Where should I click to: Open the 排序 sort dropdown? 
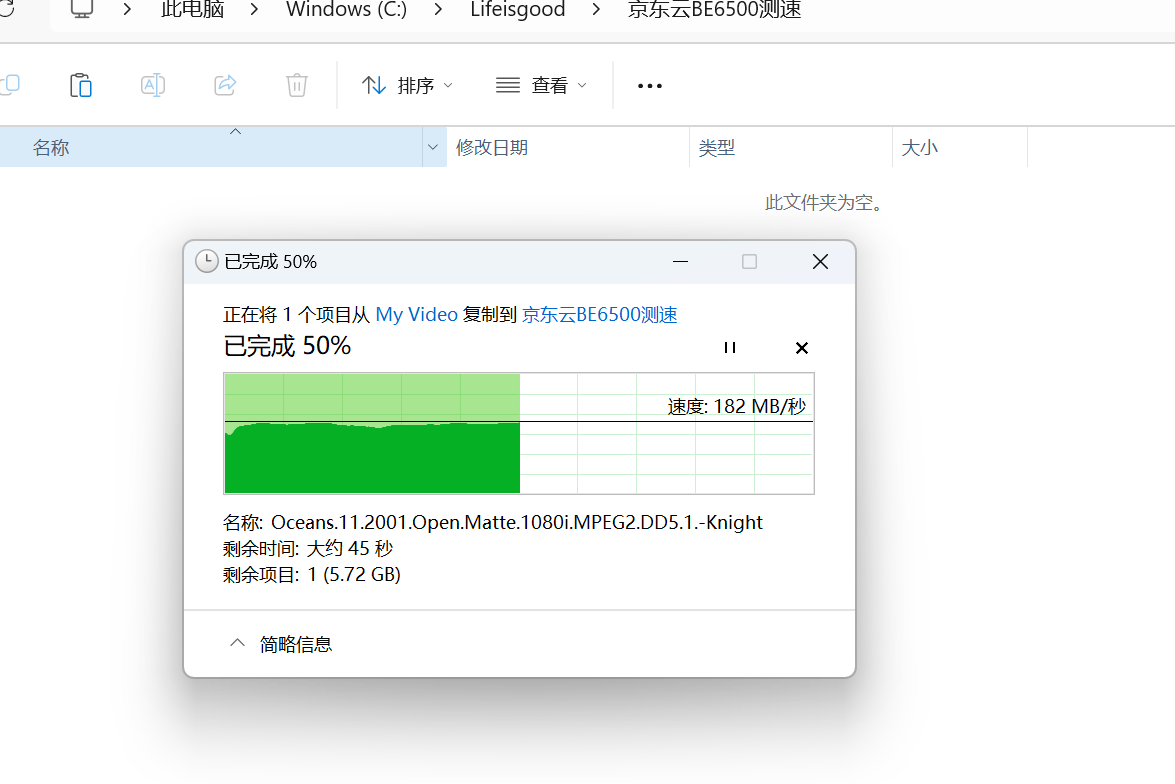point(407,85)
